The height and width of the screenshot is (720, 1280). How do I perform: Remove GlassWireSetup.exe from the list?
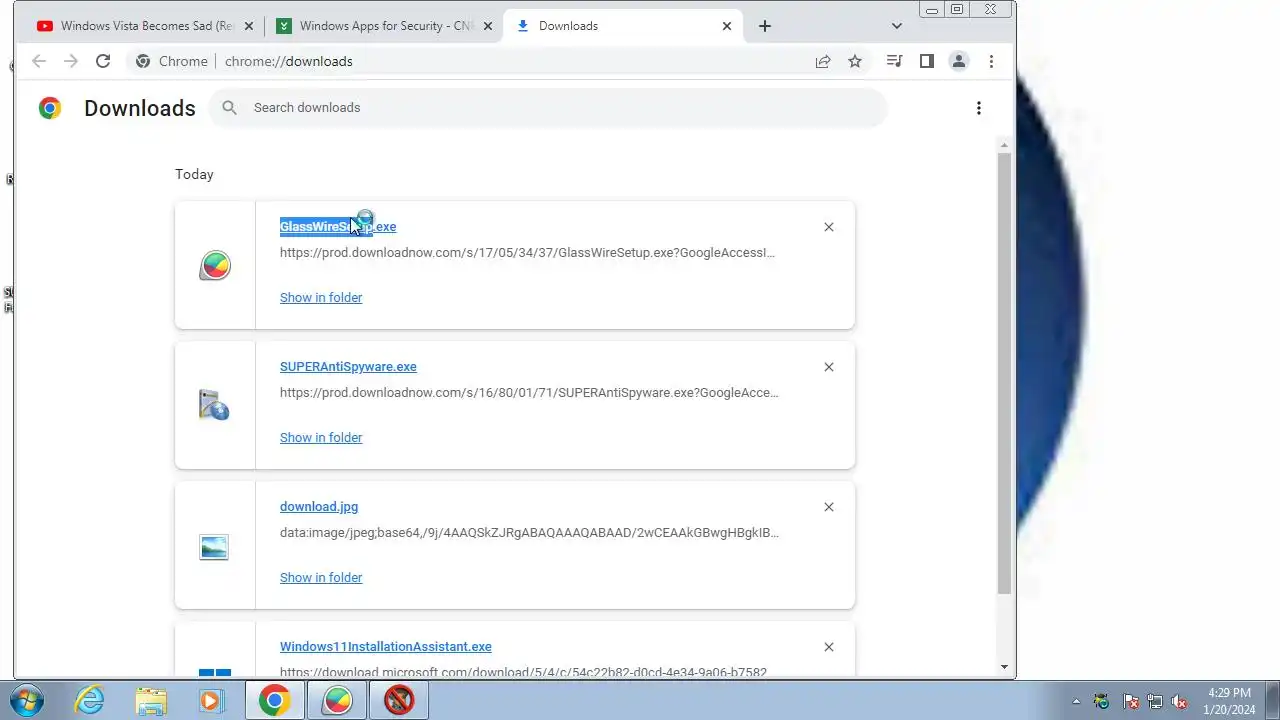point(829,227)
